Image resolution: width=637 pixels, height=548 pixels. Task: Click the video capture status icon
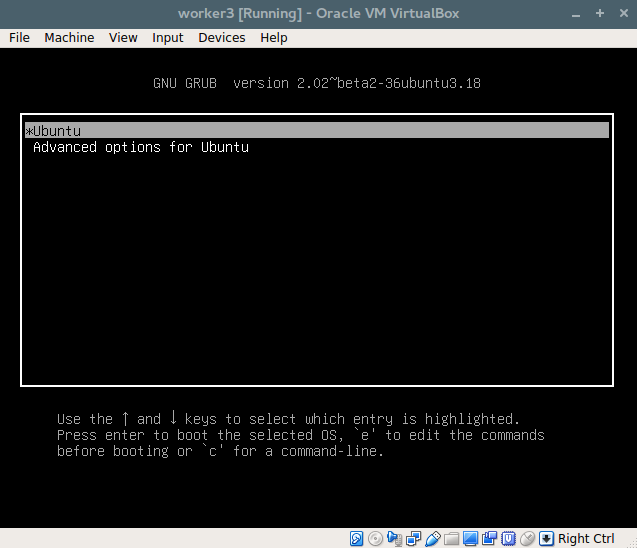click(489, 539)
